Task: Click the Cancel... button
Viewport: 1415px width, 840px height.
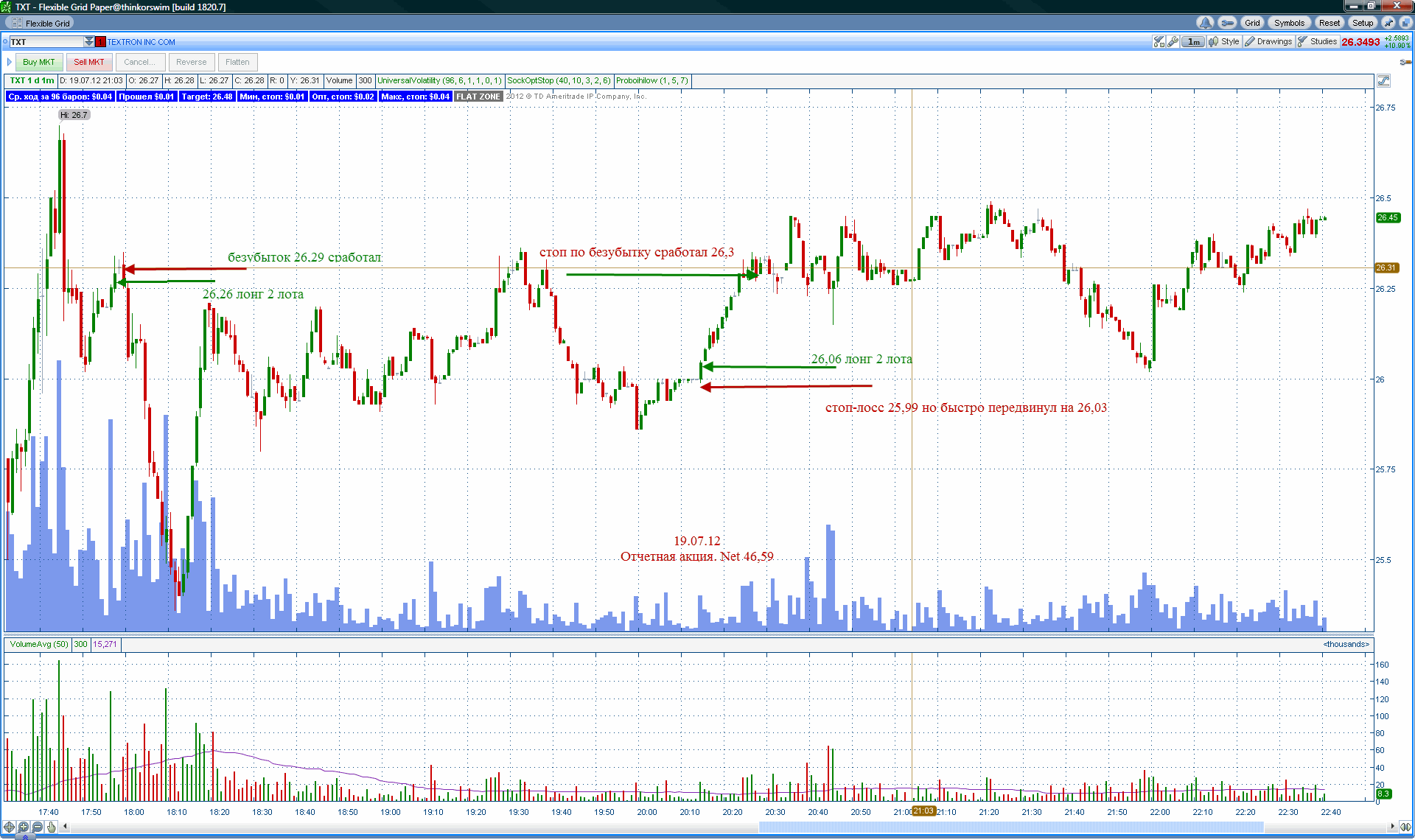Action: pyautogui.click(x=139, y=62)
